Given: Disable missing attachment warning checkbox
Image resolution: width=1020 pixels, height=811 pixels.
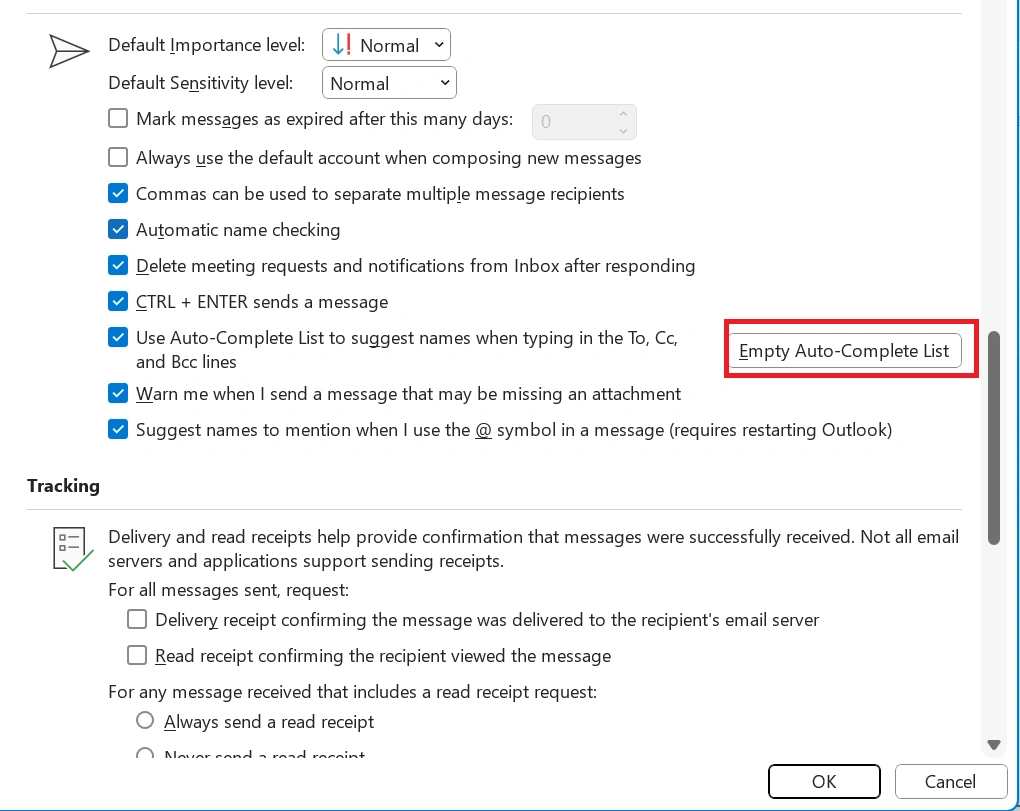Looking at the screenshot, I should 118,393.
